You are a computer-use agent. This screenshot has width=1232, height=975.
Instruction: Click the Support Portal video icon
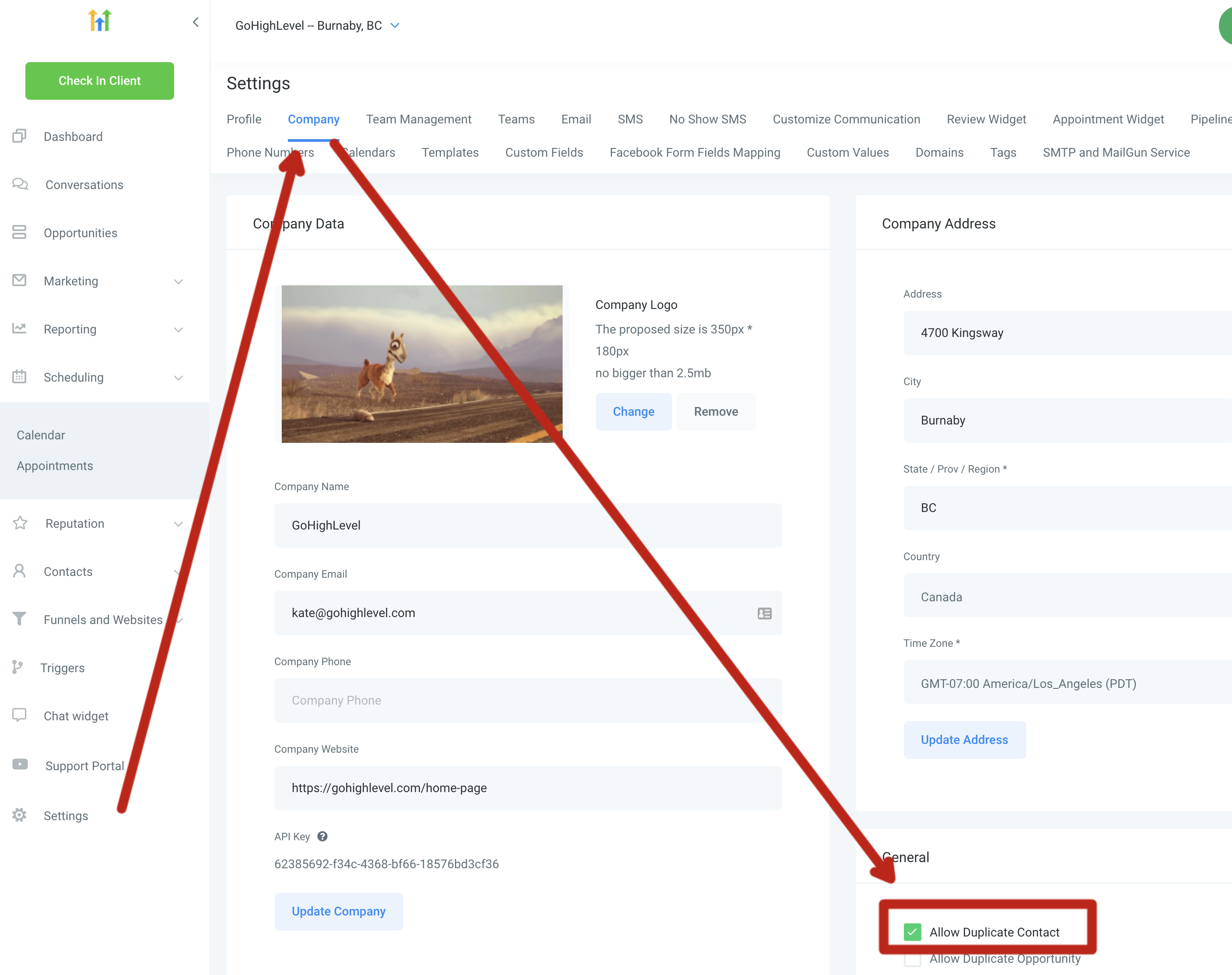tap(20, 765)
